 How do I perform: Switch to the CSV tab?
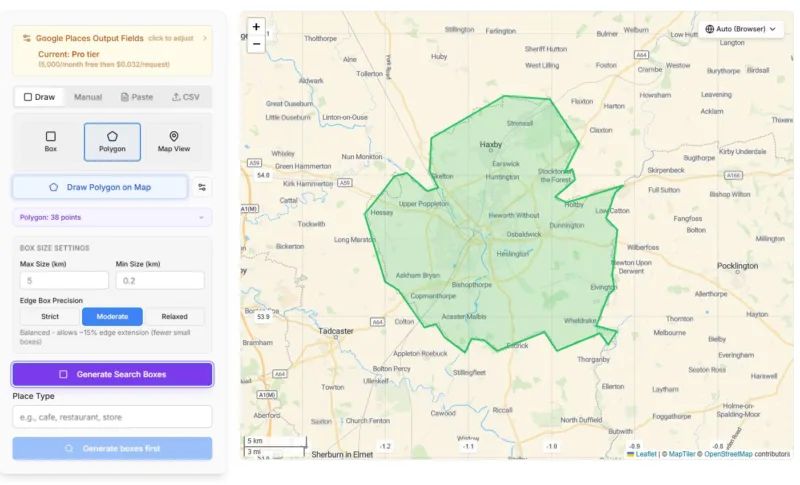185,97
